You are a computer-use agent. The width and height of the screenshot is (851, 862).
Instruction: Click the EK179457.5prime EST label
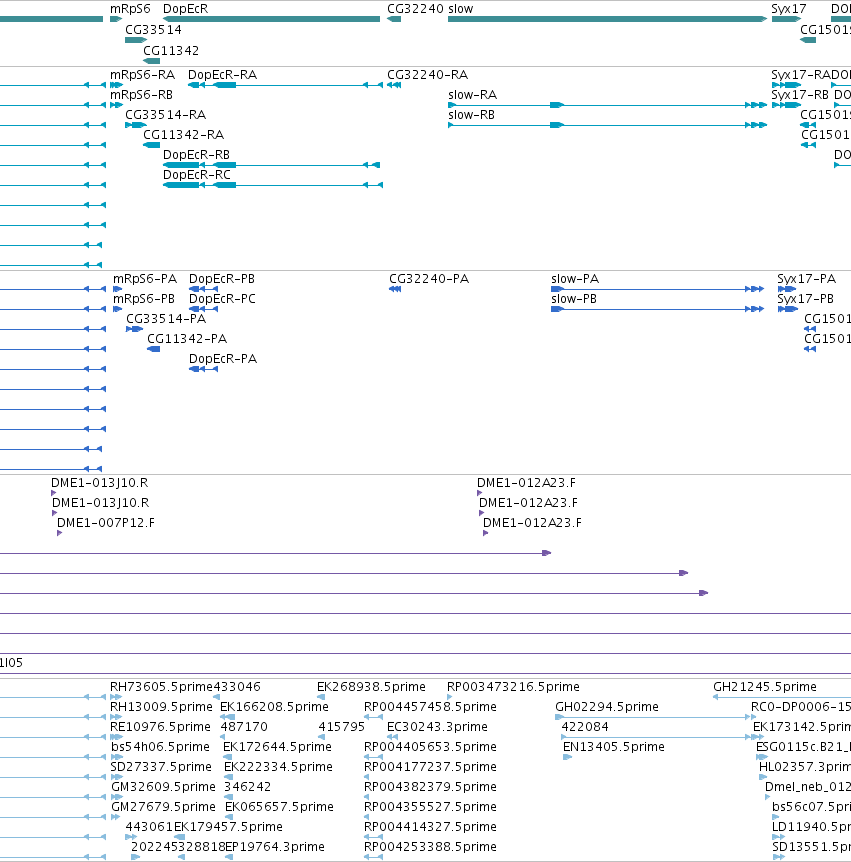(228, 827)
